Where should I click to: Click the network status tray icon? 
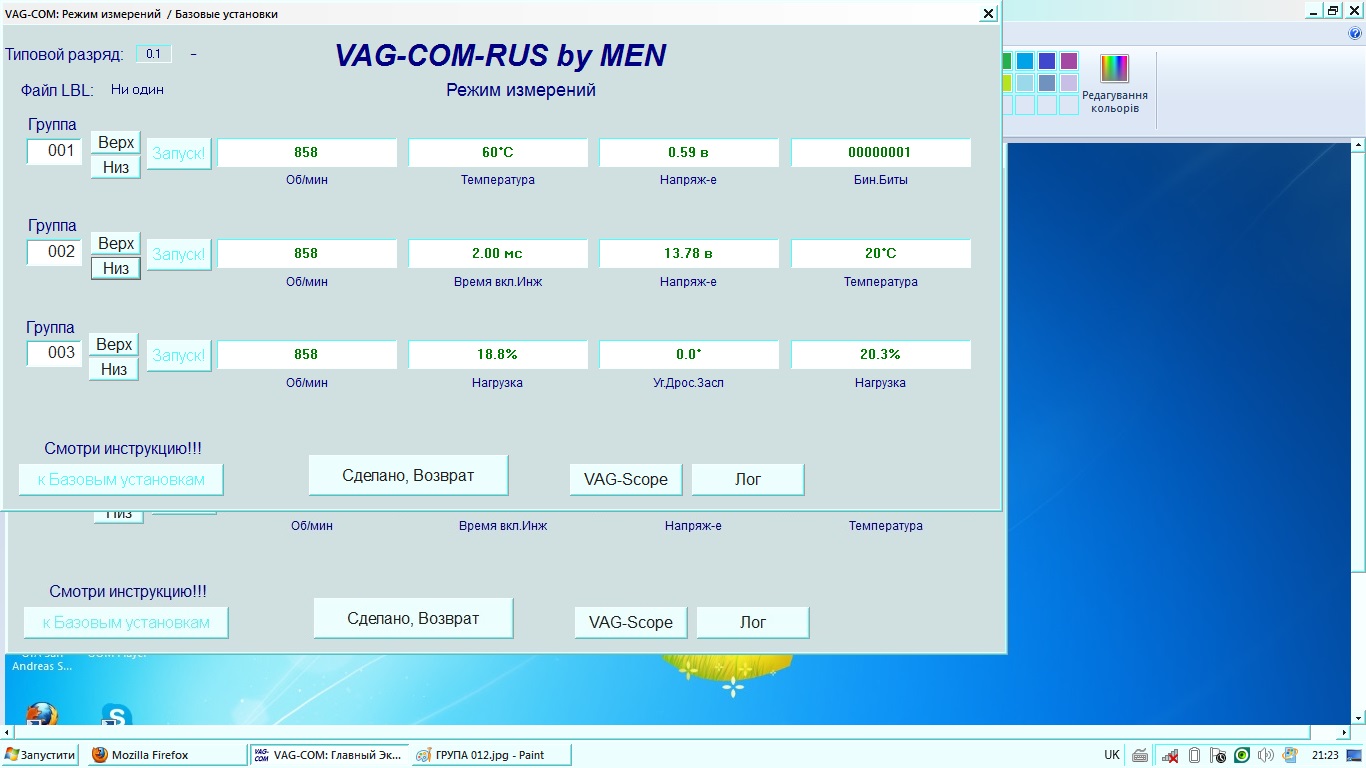(x=1169, y=755)
